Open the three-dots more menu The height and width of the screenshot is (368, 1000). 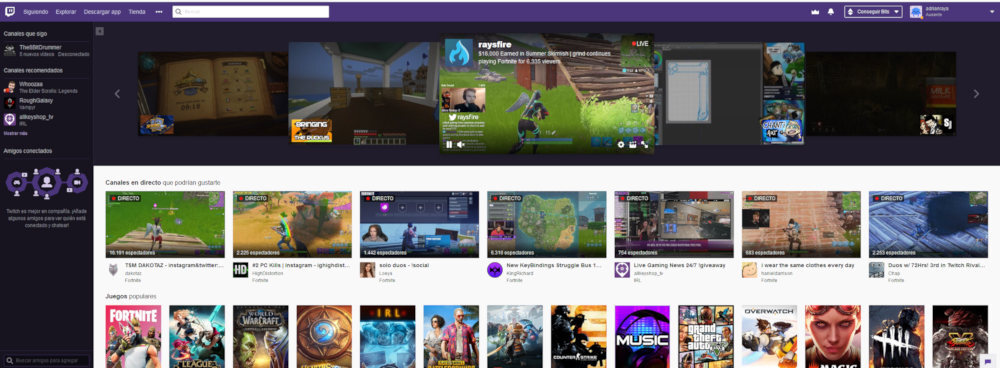click(x=159, y=12)
